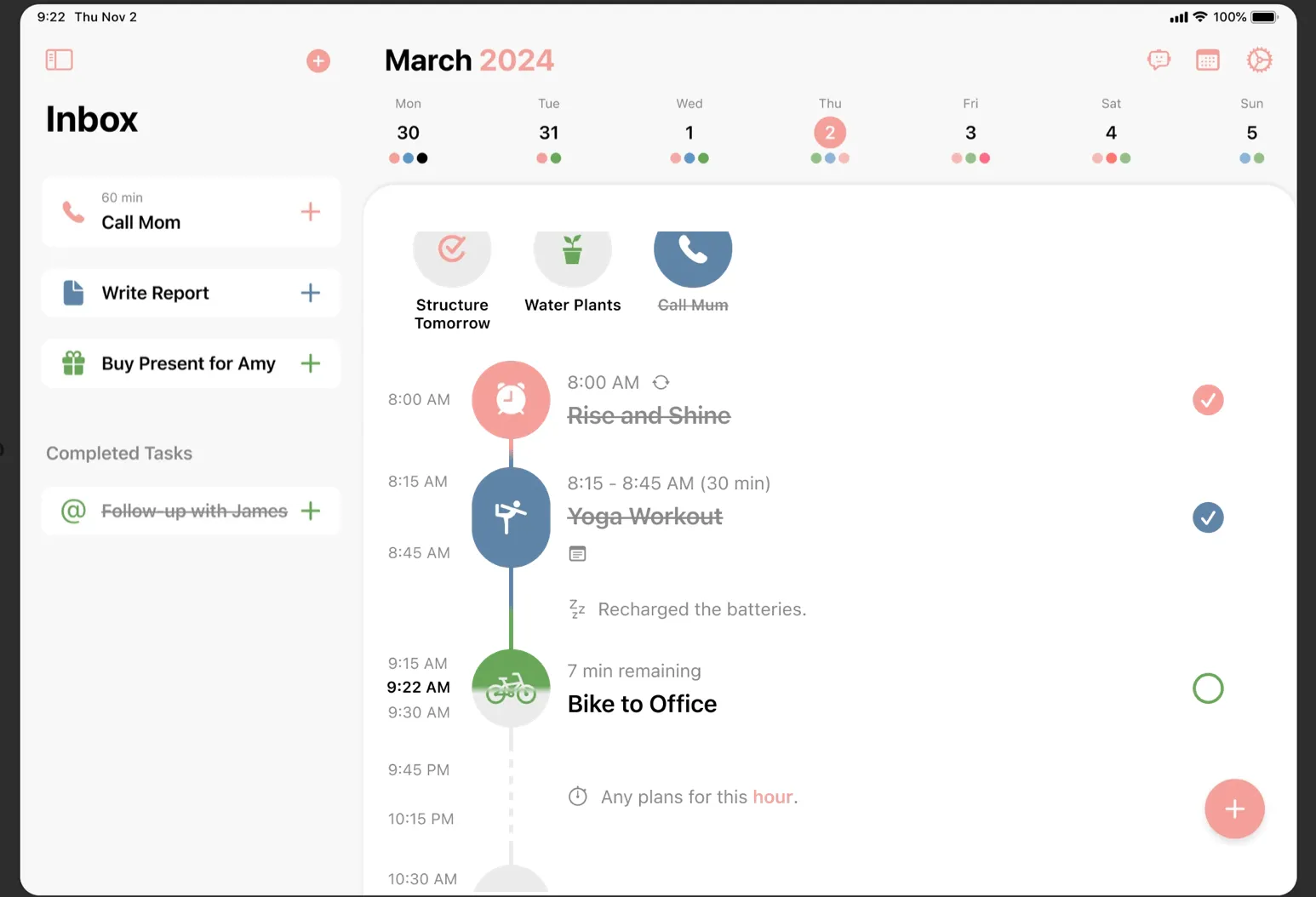
Task: Click the phone icon on Call Mom
Action: pyautogui.click(x=74, y=212)
